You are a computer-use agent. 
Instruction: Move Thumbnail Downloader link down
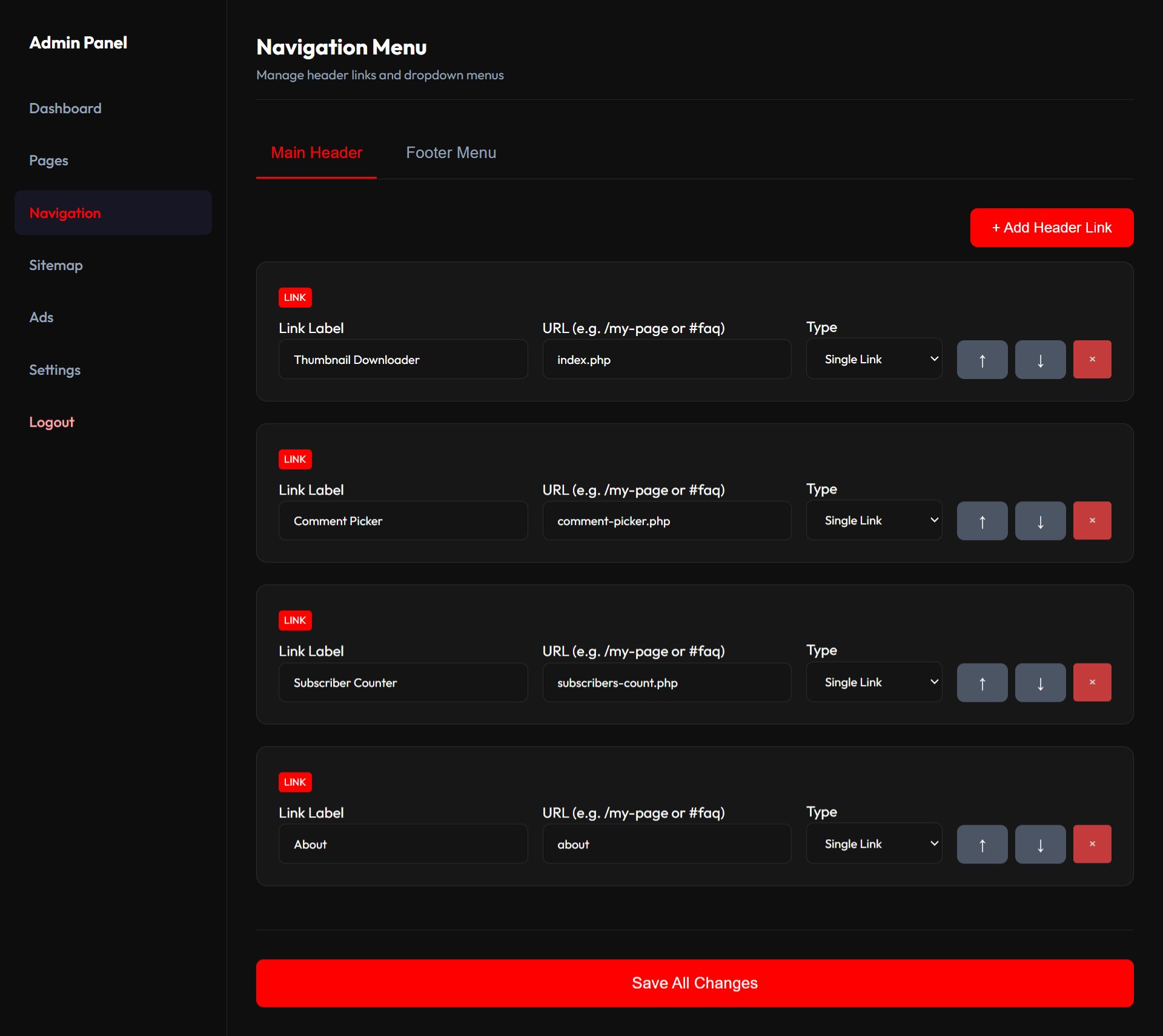[1040, 360]
